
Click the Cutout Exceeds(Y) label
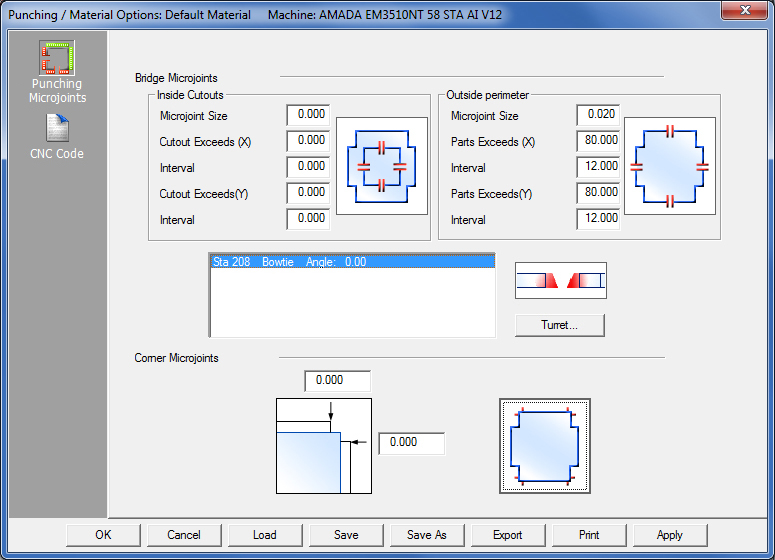pos(204,194)
